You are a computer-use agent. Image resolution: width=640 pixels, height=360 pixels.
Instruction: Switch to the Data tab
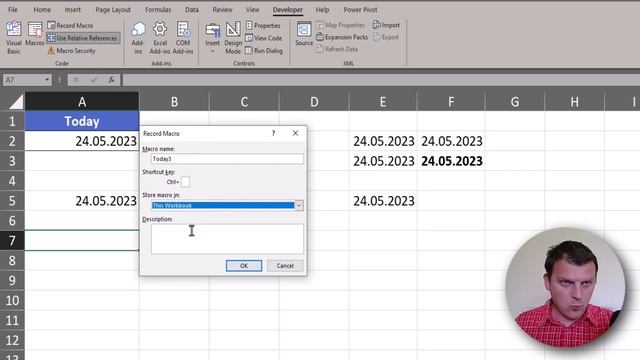click(x=192, y=9)
